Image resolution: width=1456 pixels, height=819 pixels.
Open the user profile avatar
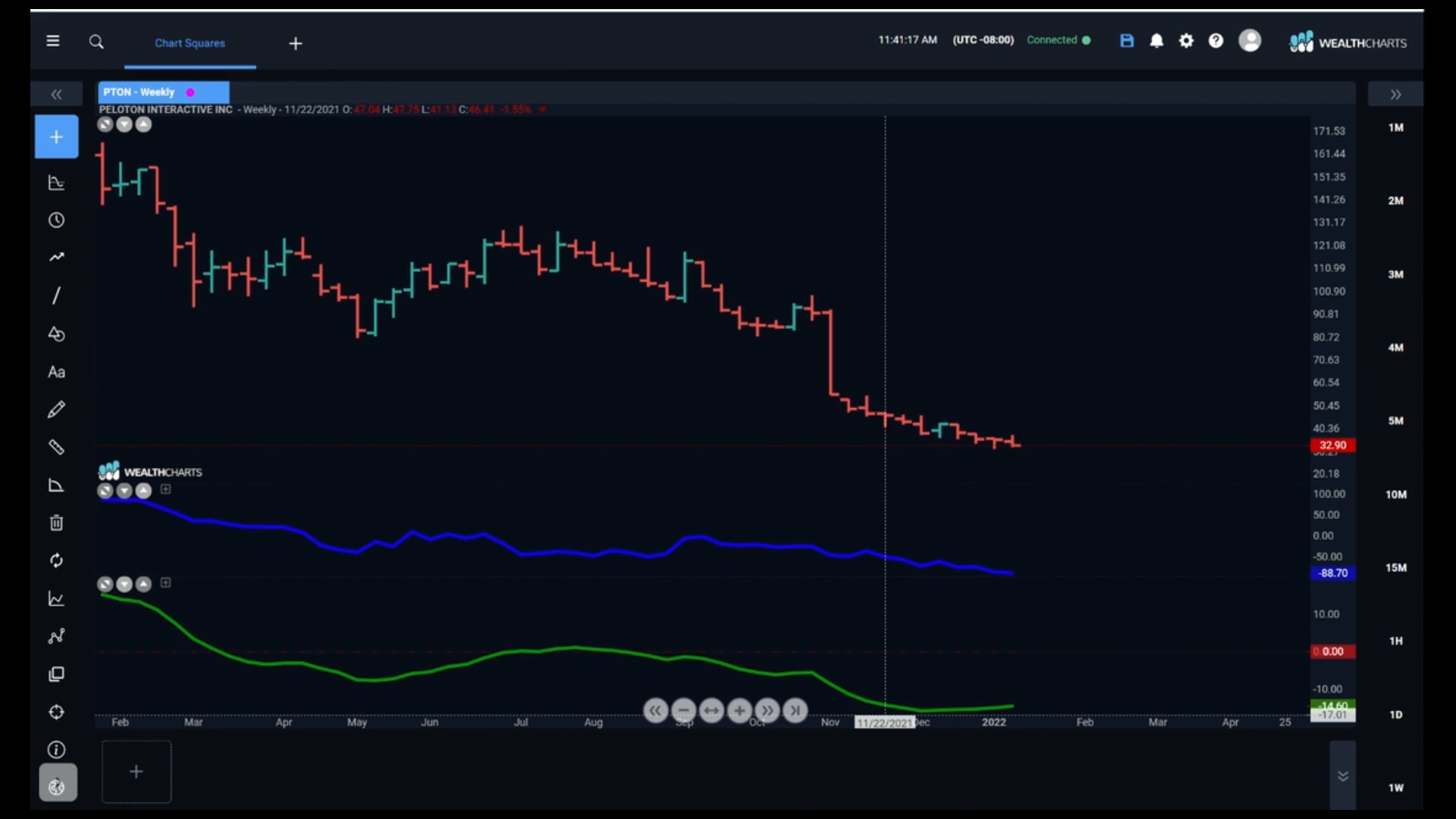(x=1250, y=40)
